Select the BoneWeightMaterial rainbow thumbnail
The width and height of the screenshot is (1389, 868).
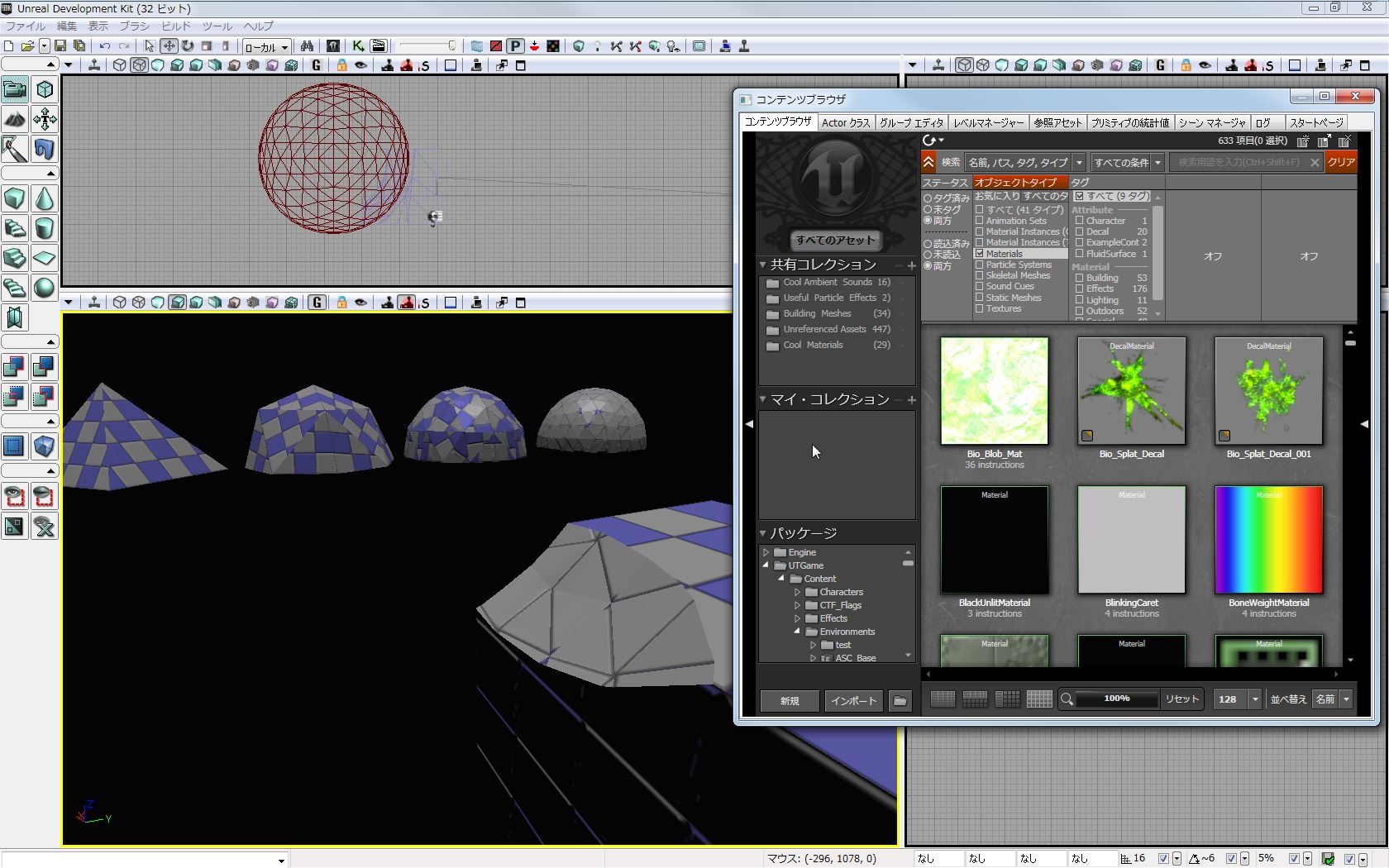coord(1268,540)
